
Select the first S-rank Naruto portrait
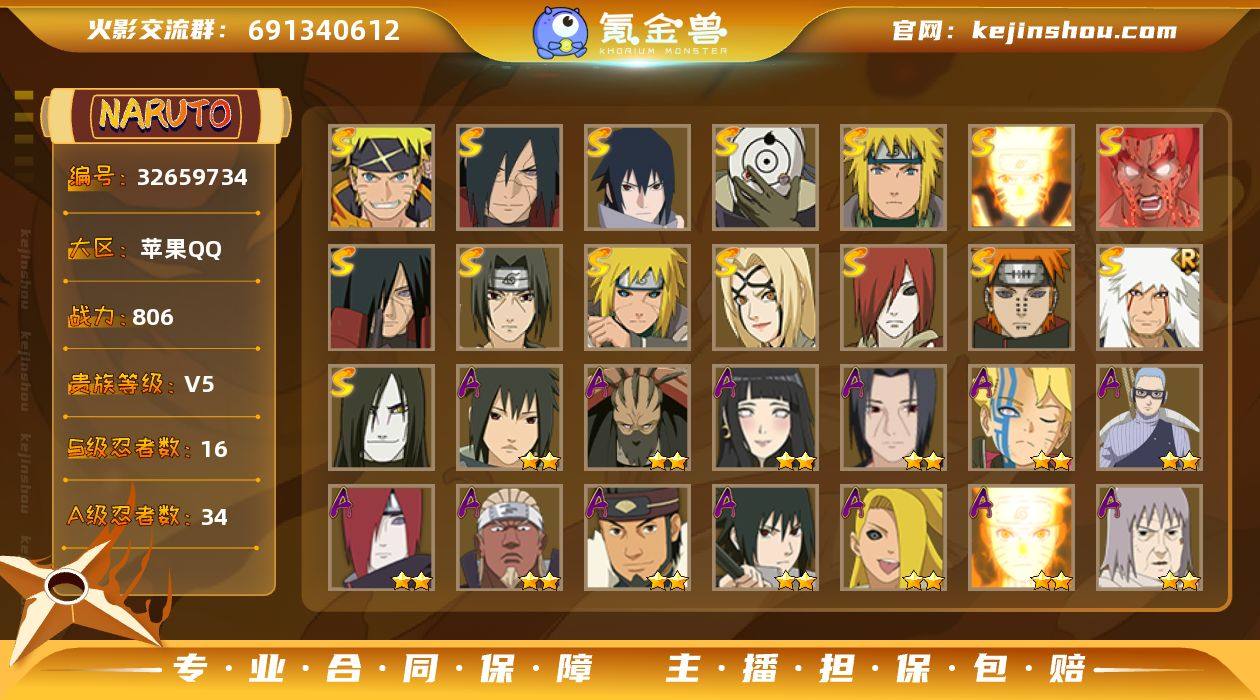click(x=381, y=177)
